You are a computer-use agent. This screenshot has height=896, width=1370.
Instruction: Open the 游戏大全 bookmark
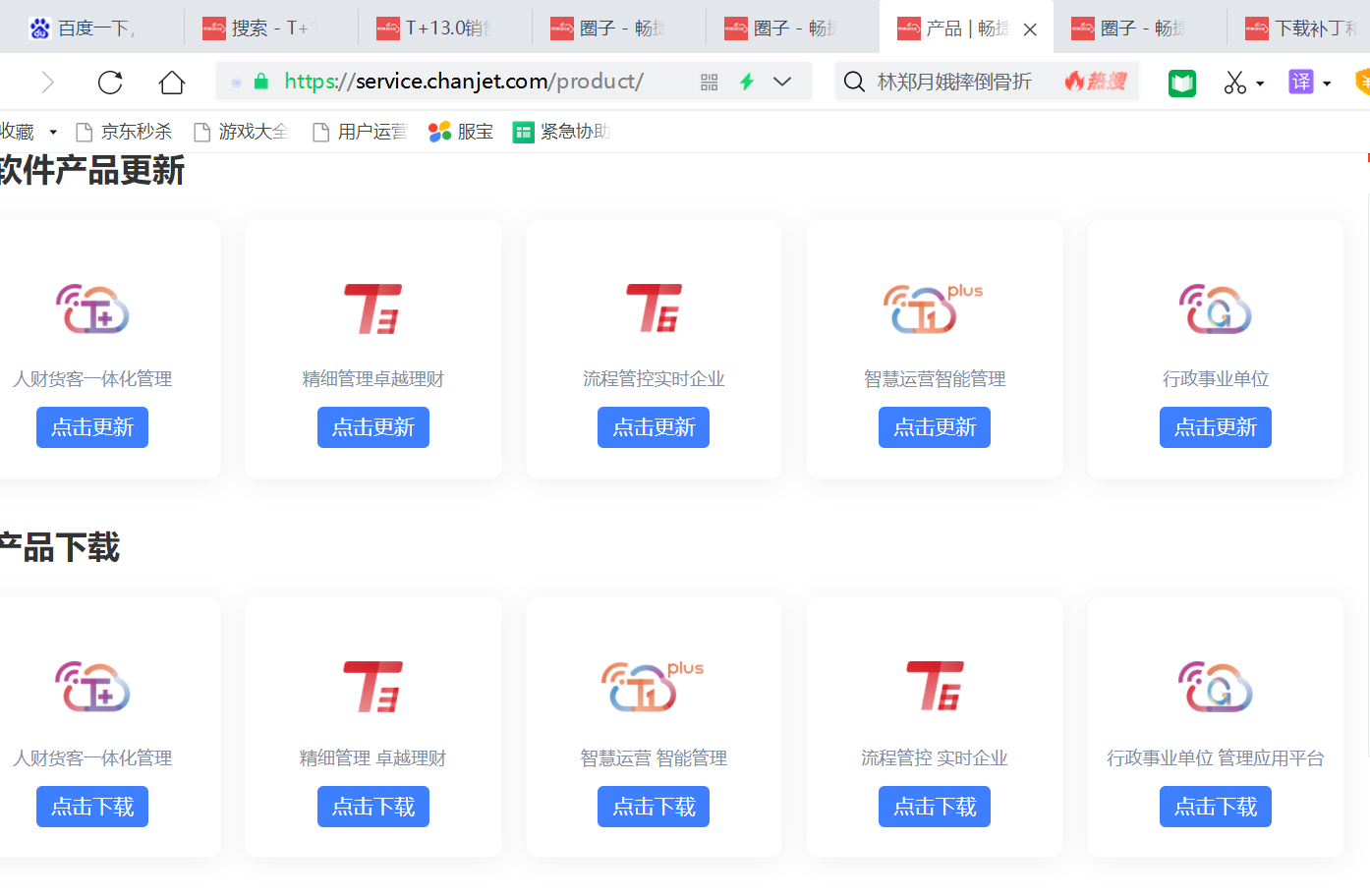tap(241, 132)
